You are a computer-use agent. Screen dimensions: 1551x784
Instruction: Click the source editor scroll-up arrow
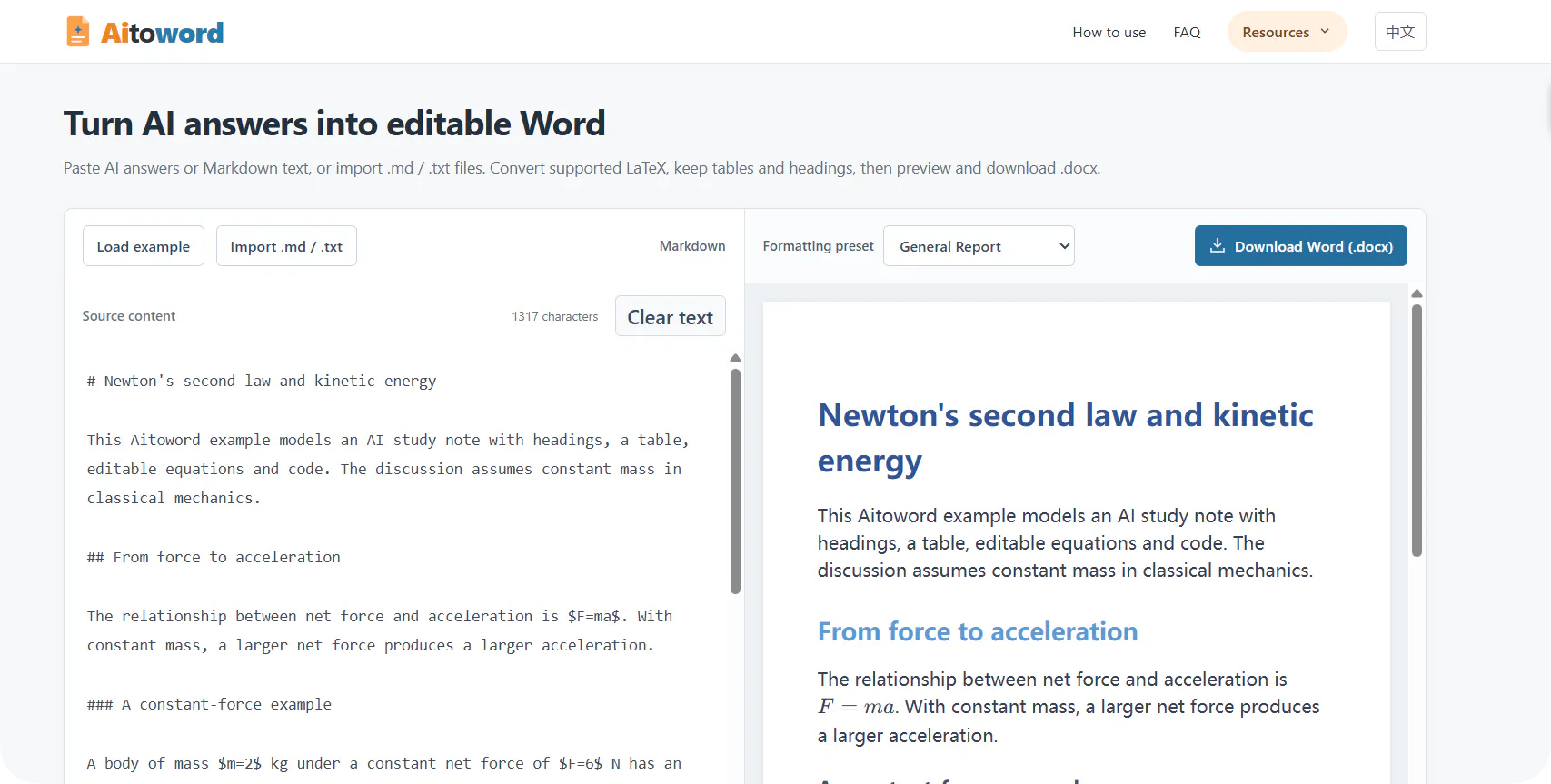pos(735,359)
